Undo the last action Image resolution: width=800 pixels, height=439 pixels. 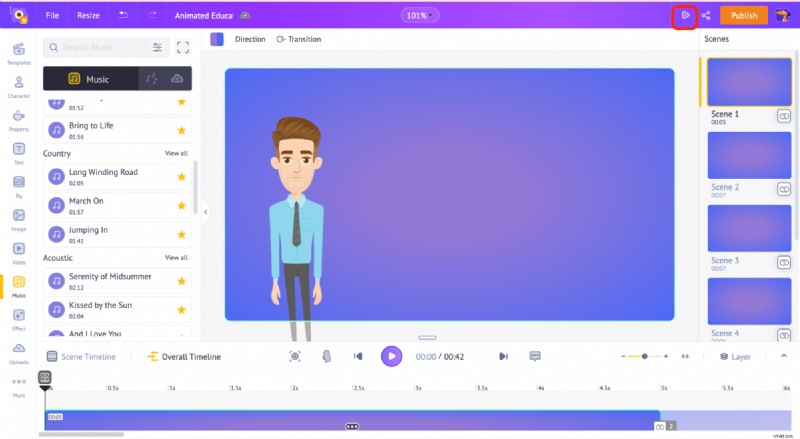pos(123,15)
